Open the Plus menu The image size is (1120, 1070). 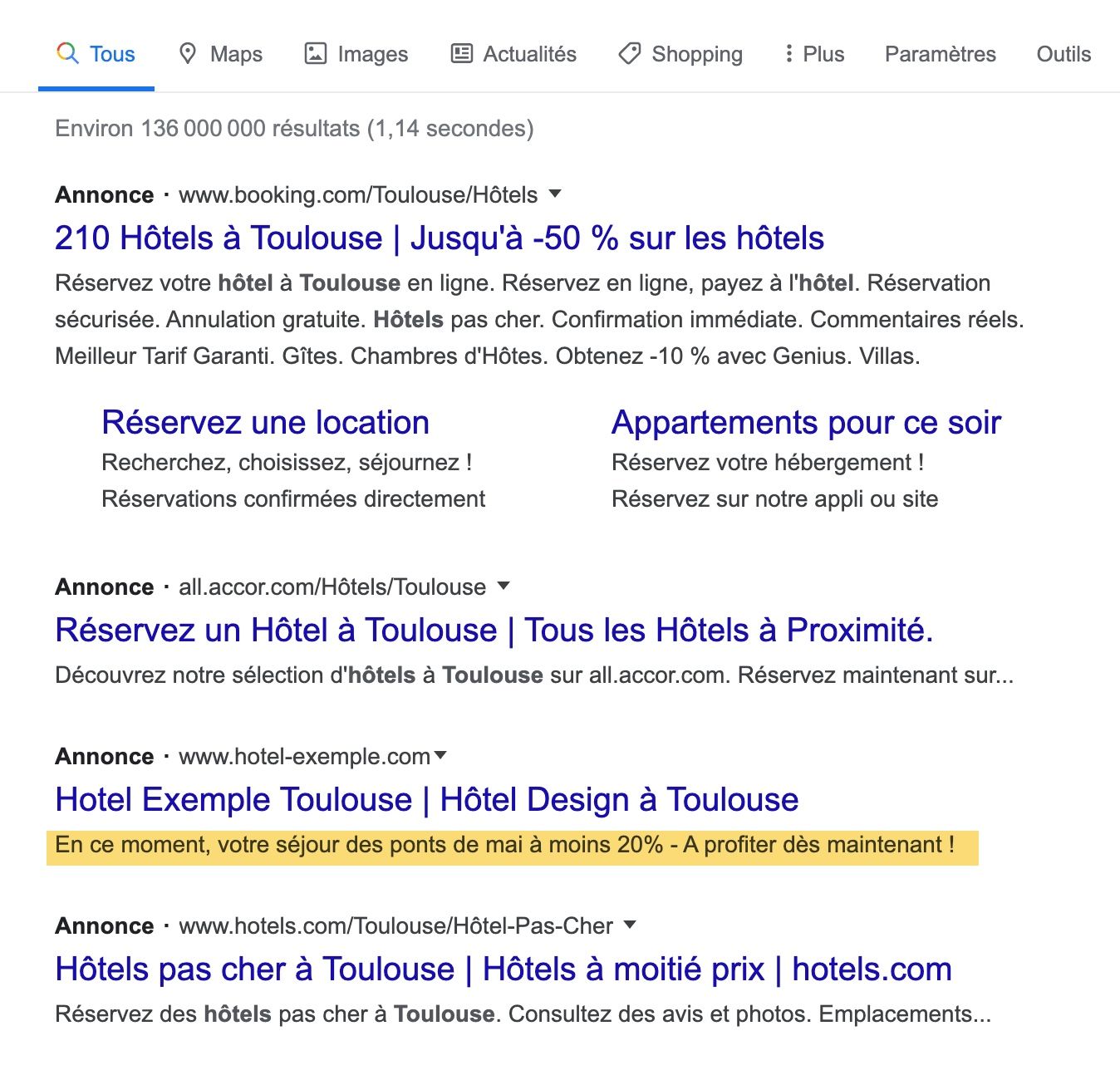coord(814,54)
